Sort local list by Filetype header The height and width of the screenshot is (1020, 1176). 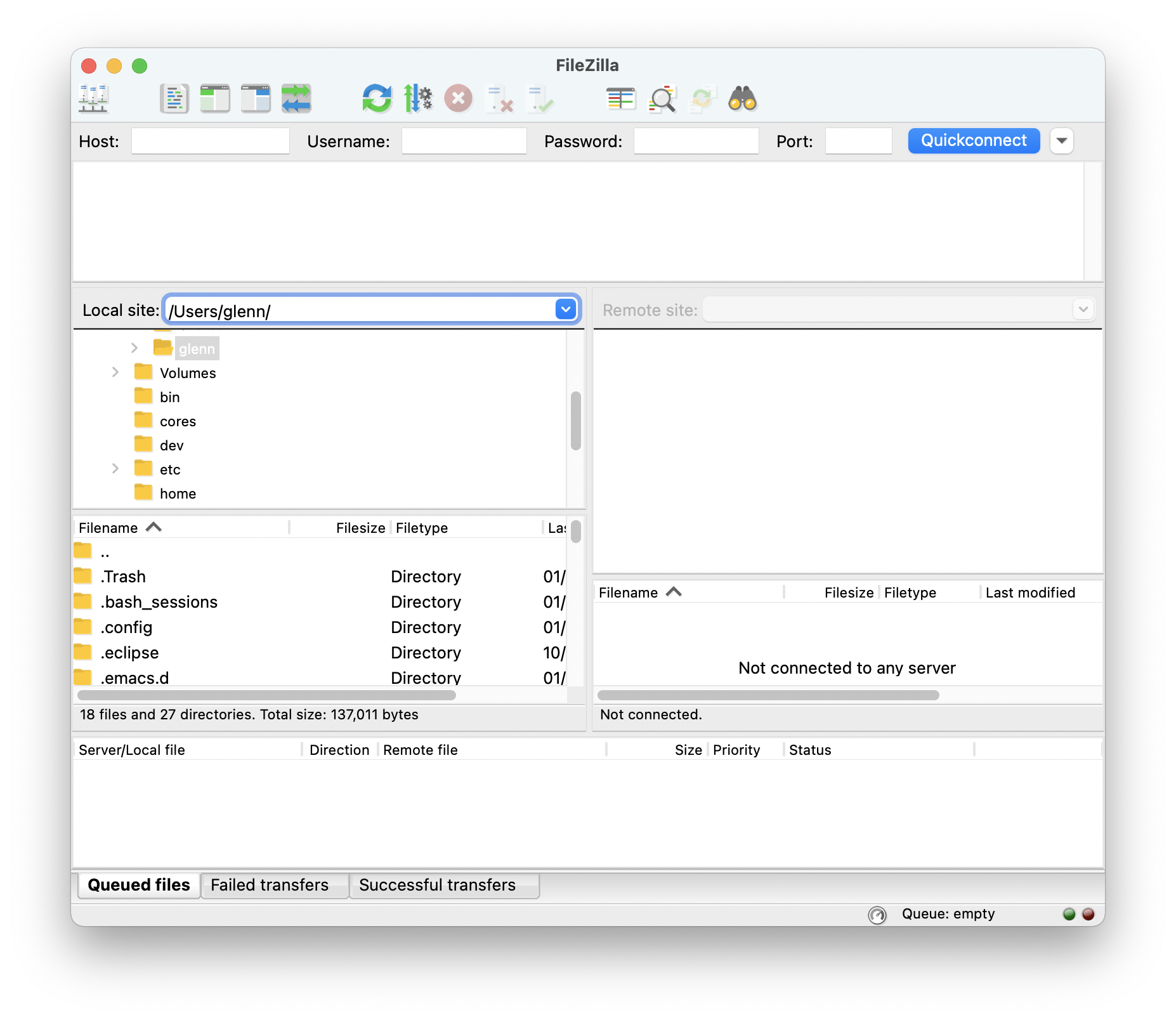(x=466, y=528)
